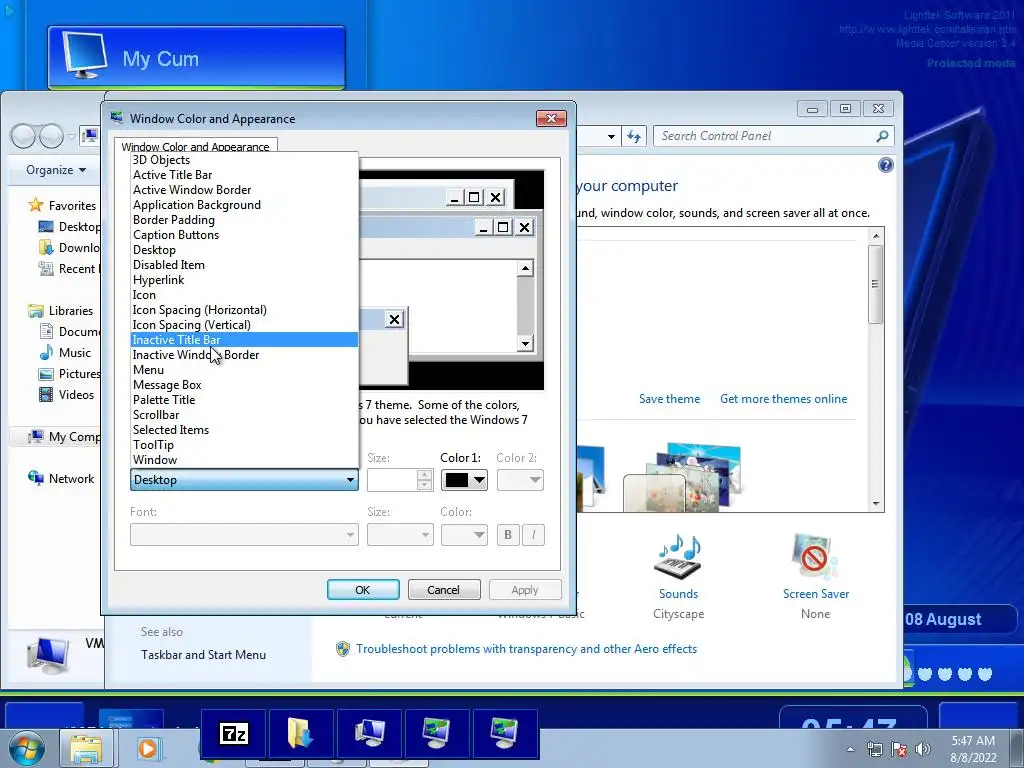Choose 'Icon Spacing (Horizontal)' entry
This screenshot has width=1024, height=768.
[245, 310]
